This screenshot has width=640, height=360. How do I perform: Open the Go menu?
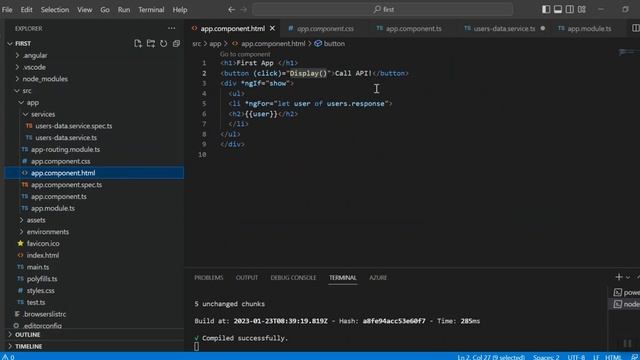(105, 9)
